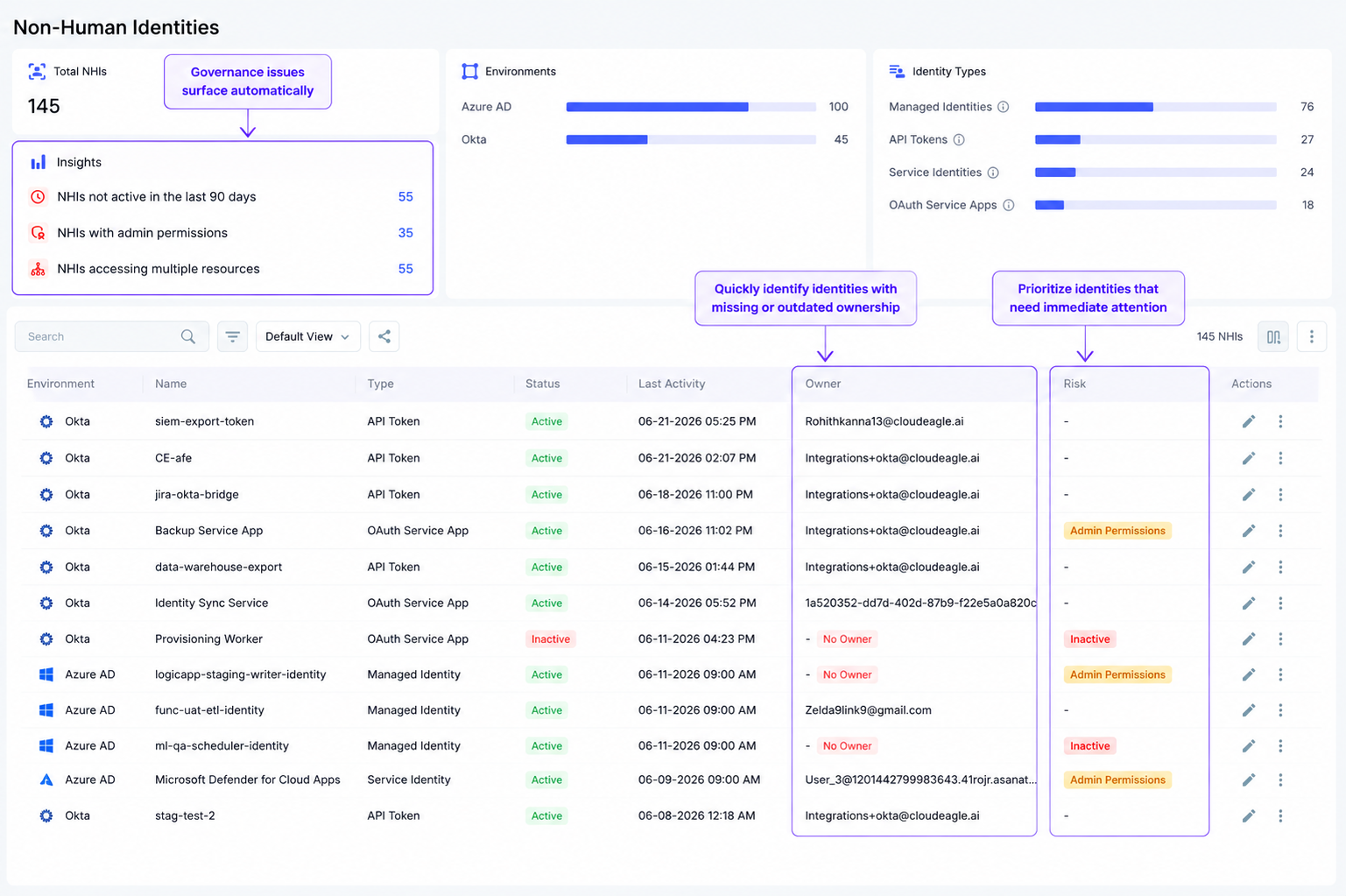Click red Inactive status on Provisioning Worker
The width and height of the screenshot is (1346, 896).
pyautogui.click(x=550, y=639)
